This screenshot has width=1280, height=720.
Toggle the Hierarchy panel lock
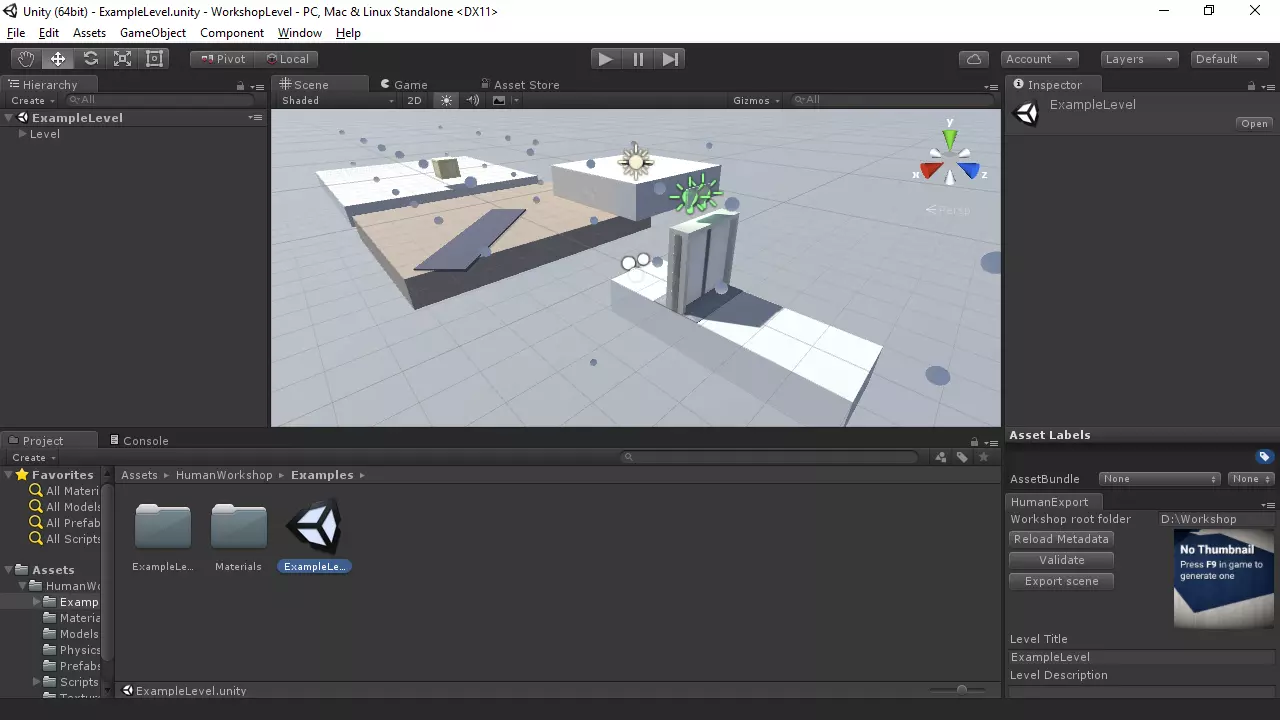(240, 86)
